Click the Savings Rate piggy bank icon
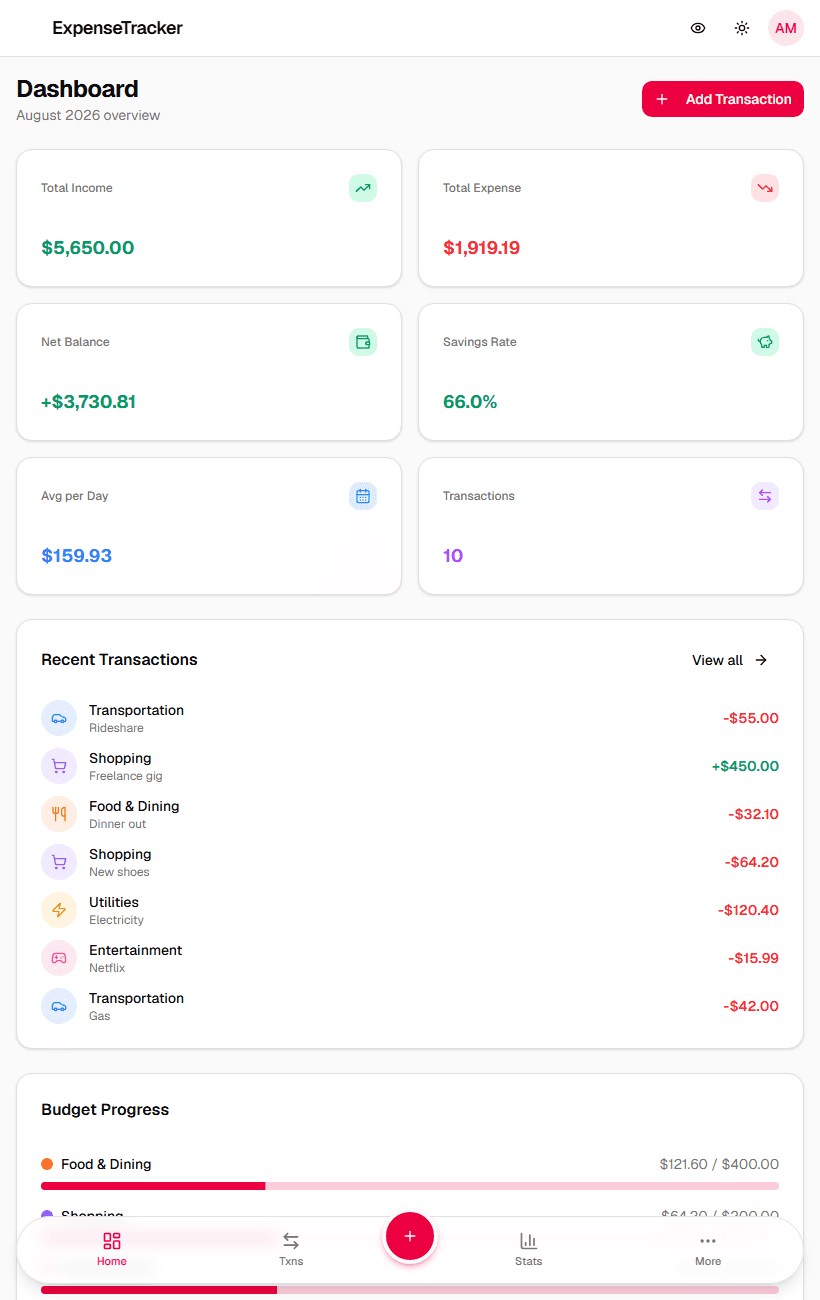The image size is (820, 1300). pyautogui.click(x=765, y=342)
